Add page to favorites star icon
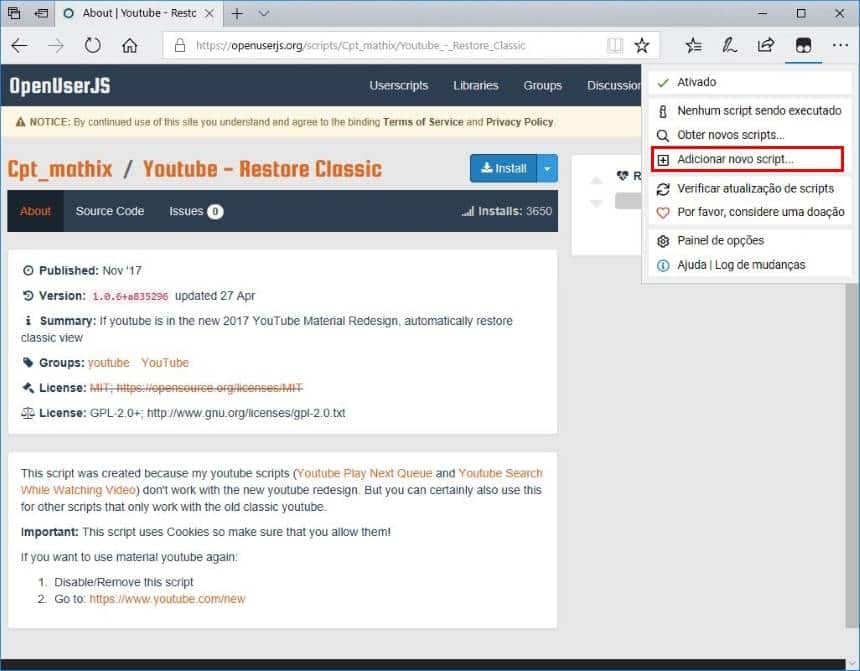 coord(642,46)
